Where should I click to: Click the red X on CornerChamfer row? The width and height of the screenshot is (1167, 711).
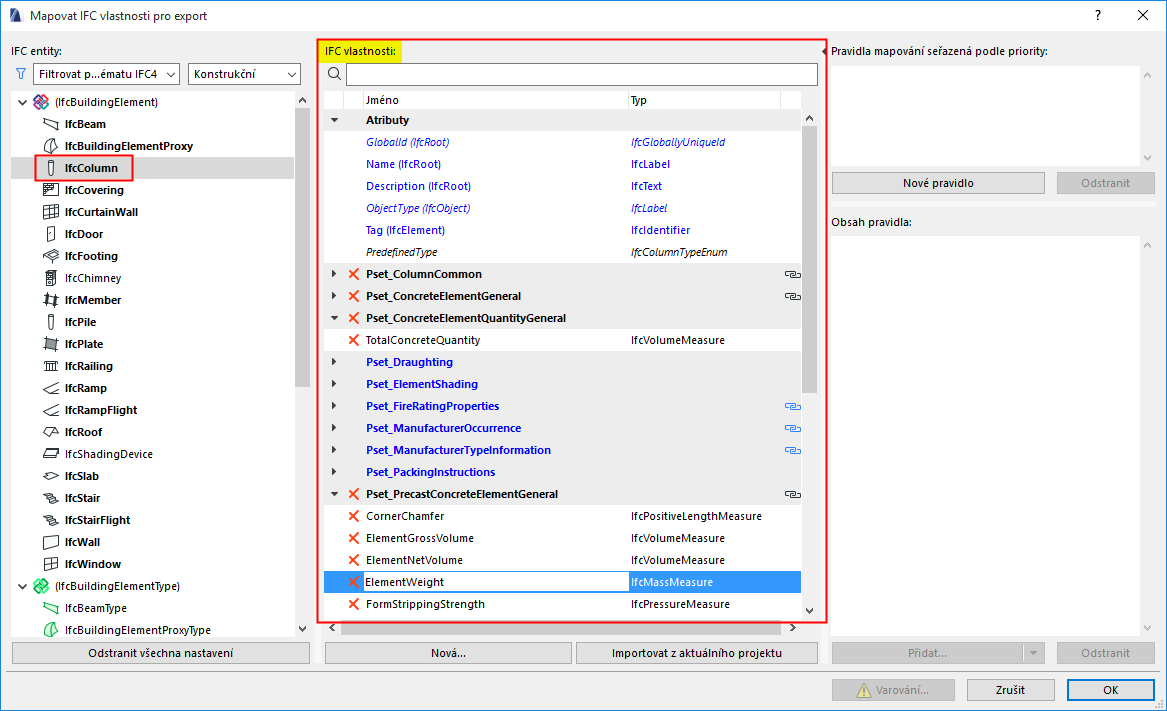(354, 516)
